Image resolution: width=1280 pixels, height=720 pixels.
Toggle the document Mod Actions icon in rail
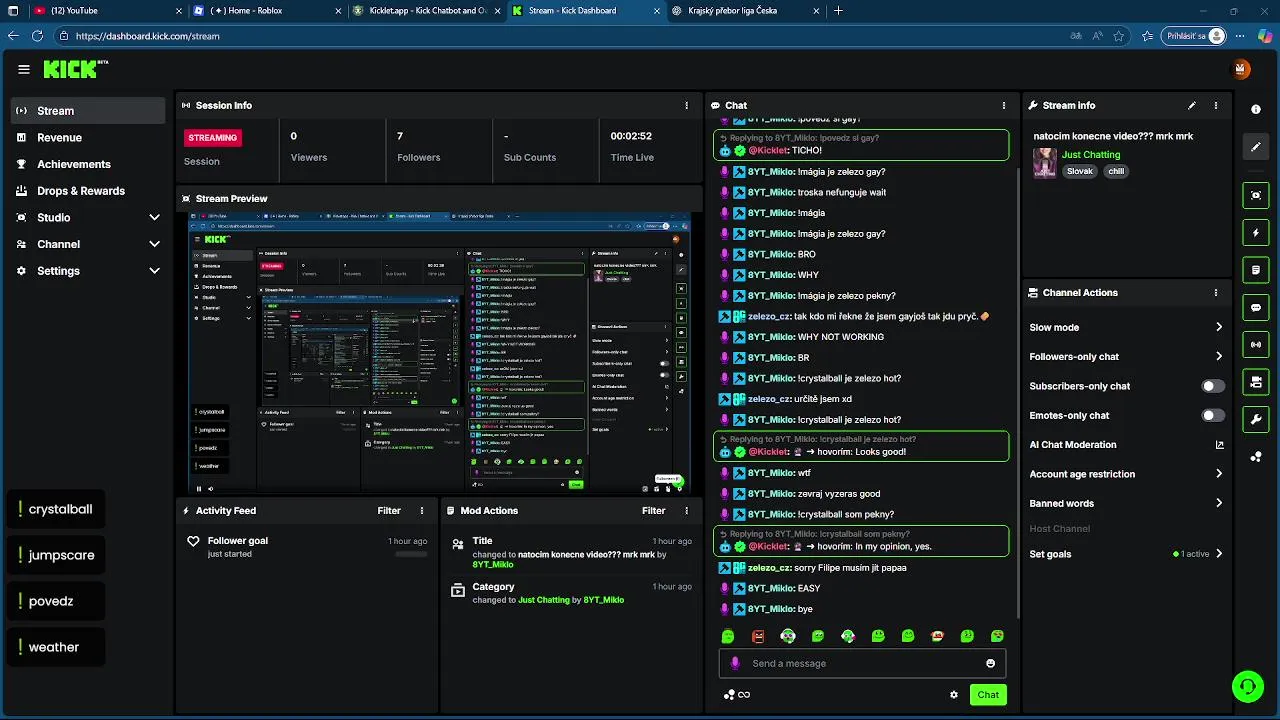[x=1256, y=270]
